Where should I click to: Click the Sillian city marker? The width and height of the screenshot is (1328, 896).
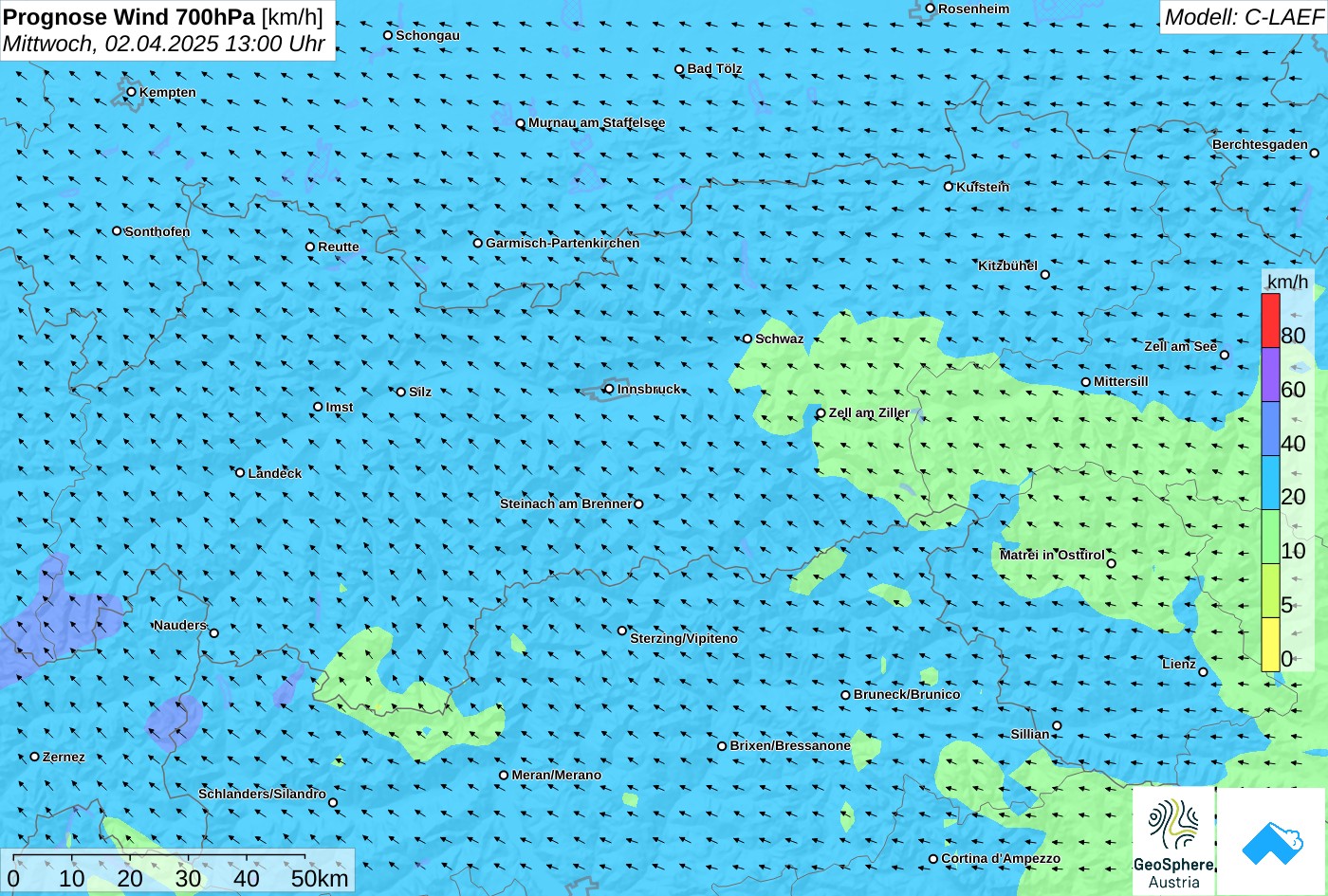(1057, 726)
